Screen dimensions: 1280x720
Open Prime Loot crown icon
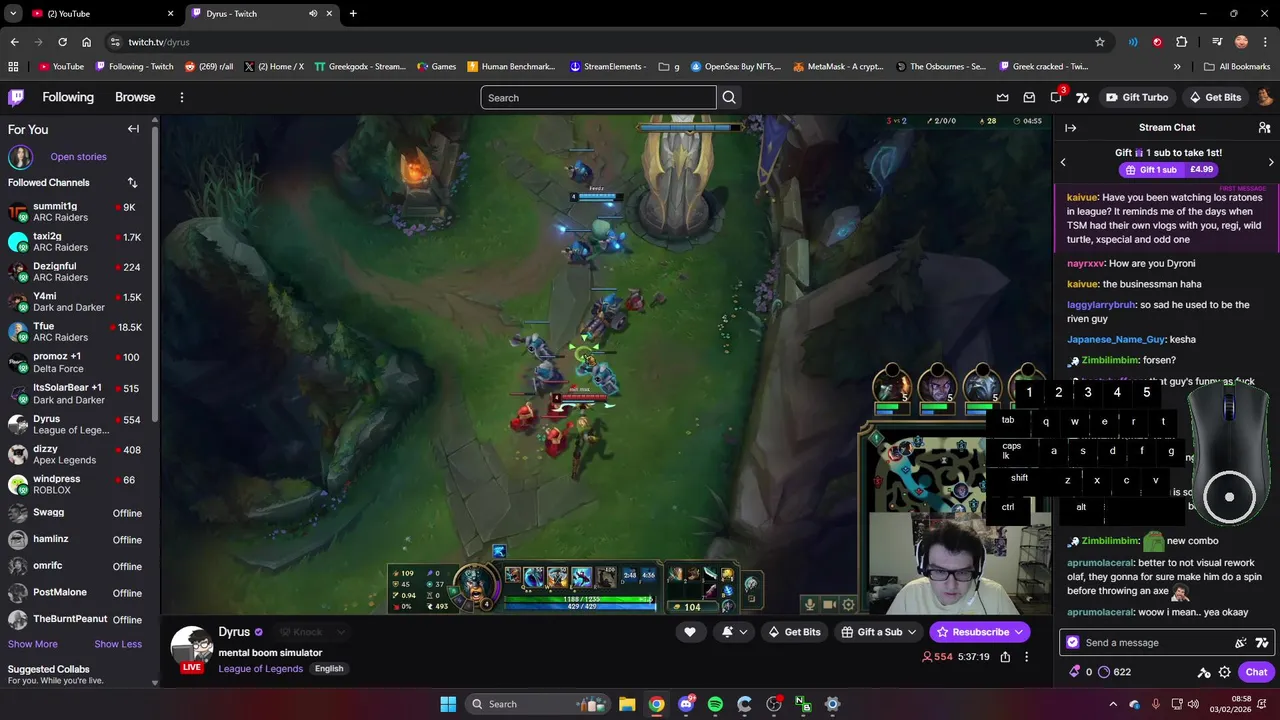pos(1003,97)
